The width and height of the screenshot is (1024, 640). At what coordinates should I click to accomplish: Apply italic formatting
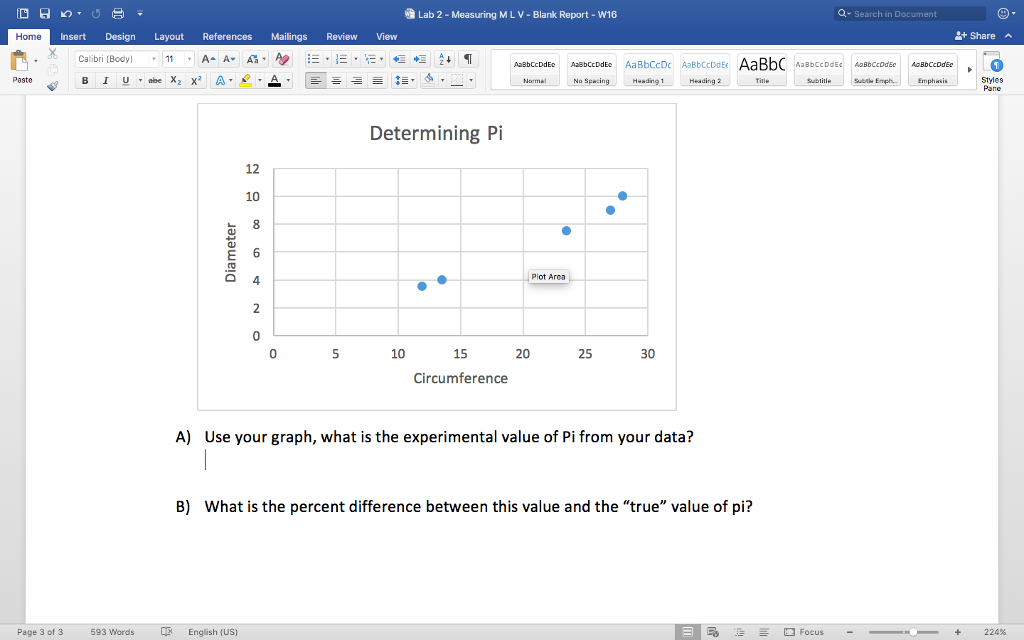click(x=105, y=80)
